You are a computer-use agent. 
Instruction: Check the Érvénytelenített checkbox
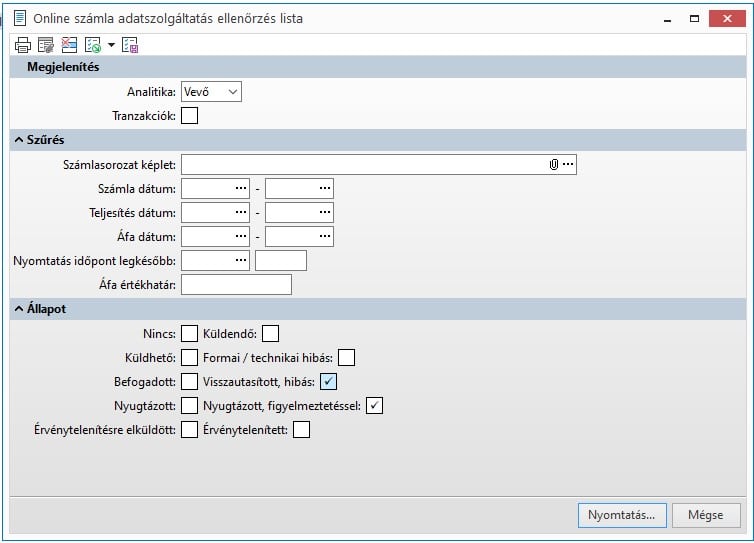coord(302,429)
